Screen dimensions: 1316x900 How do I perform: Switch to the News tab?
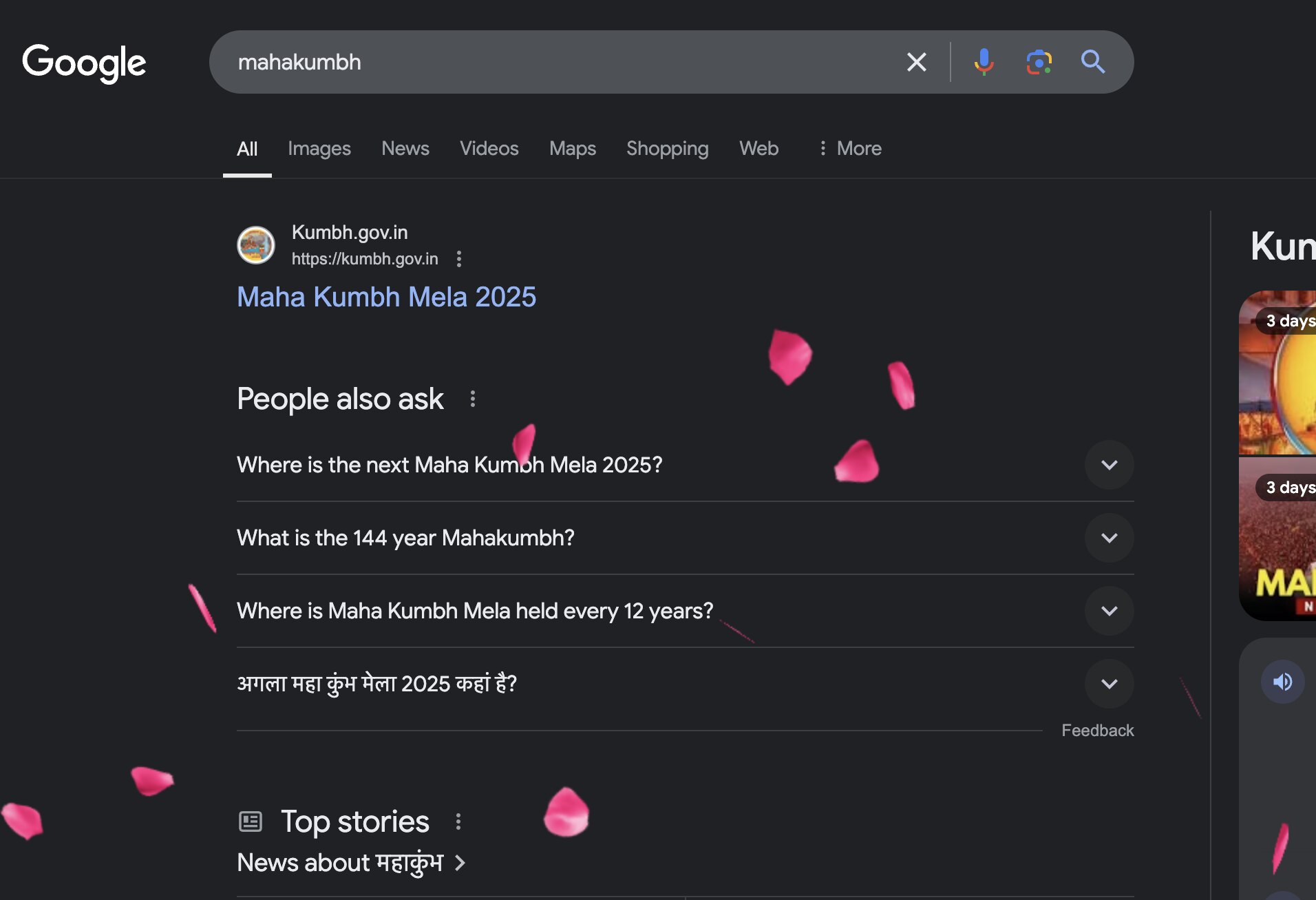coord(405,149)
